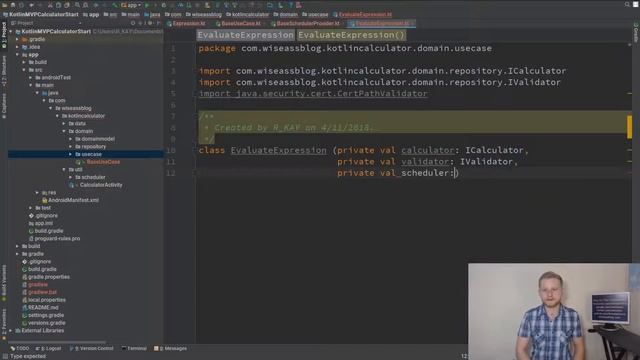Click the EvaluateExpression() method breadcrumb above code
Screen dimensions: 640x360
pos(351,35)
